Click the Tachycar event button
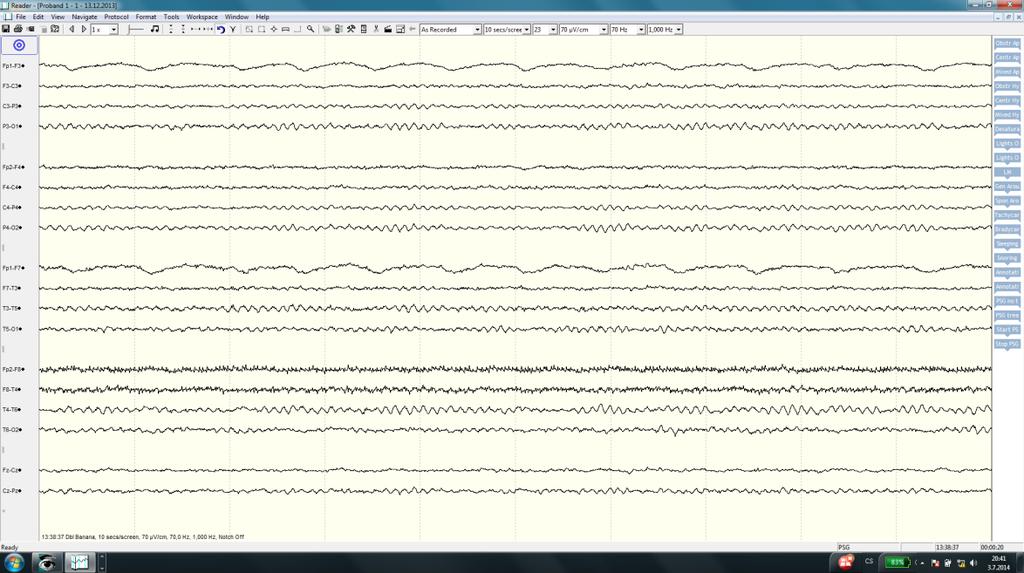The height and width of the screenshot is (573, 1024). [1006, 215]
